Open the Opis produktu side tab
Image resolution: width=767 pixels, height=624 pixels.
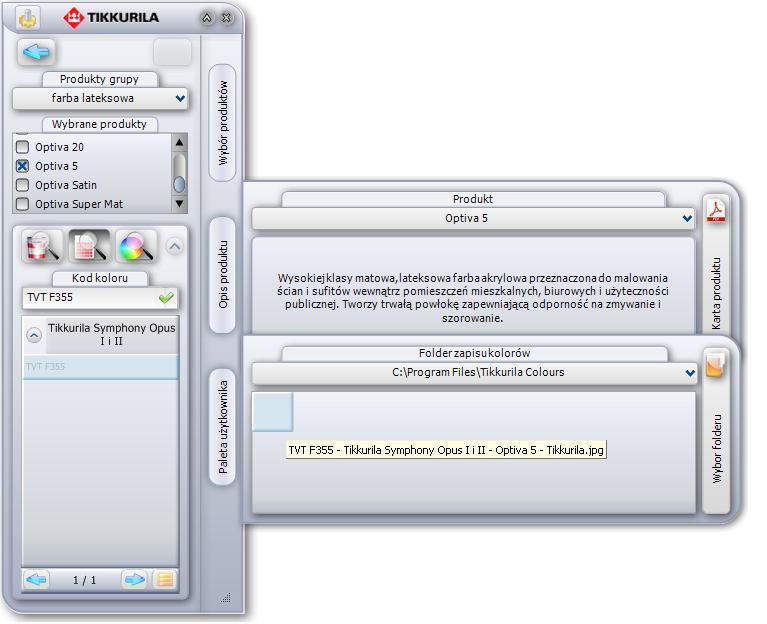tap(223, 275)
